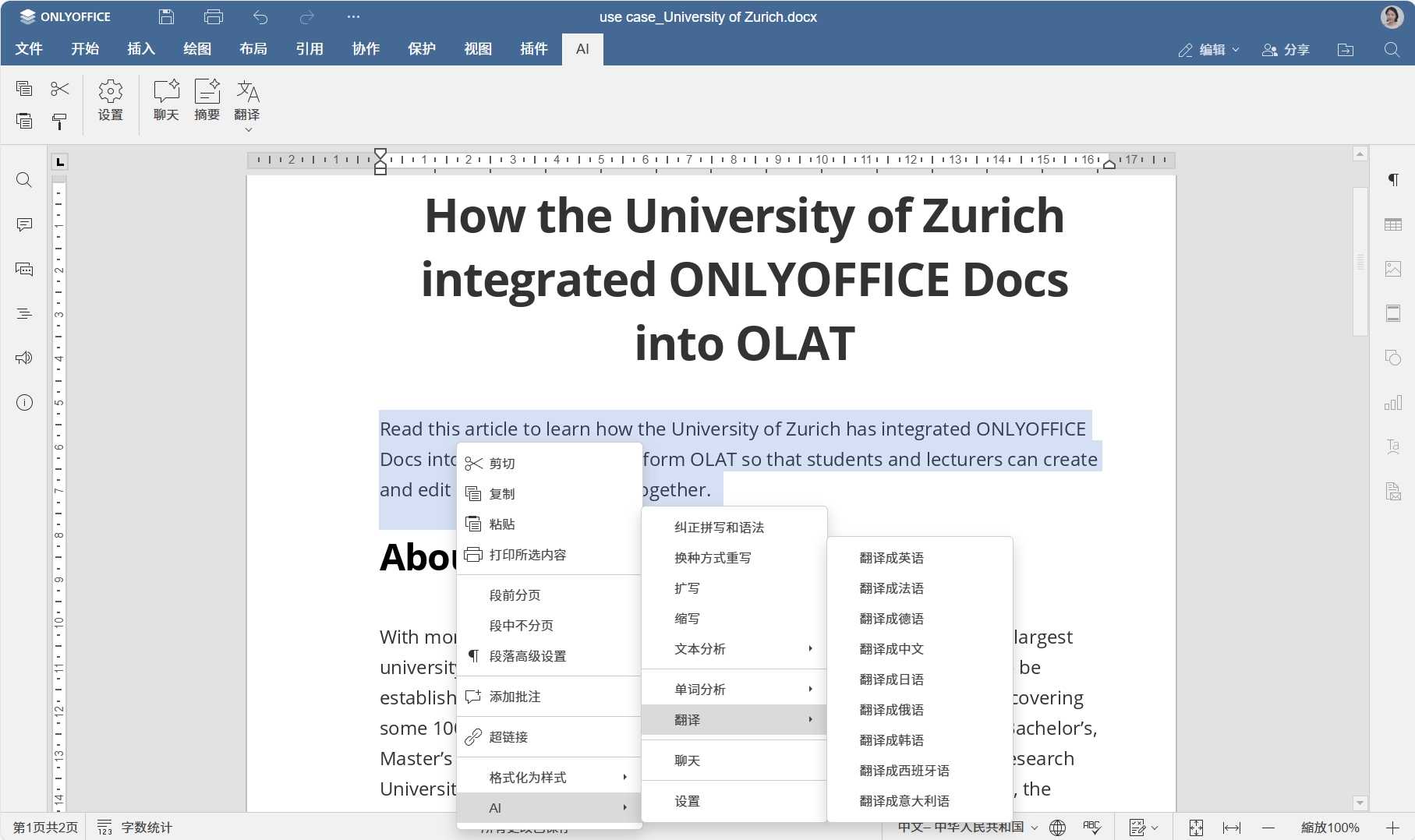
Task: Select 复制 in the context menu
Action: (x=549, y=493)
